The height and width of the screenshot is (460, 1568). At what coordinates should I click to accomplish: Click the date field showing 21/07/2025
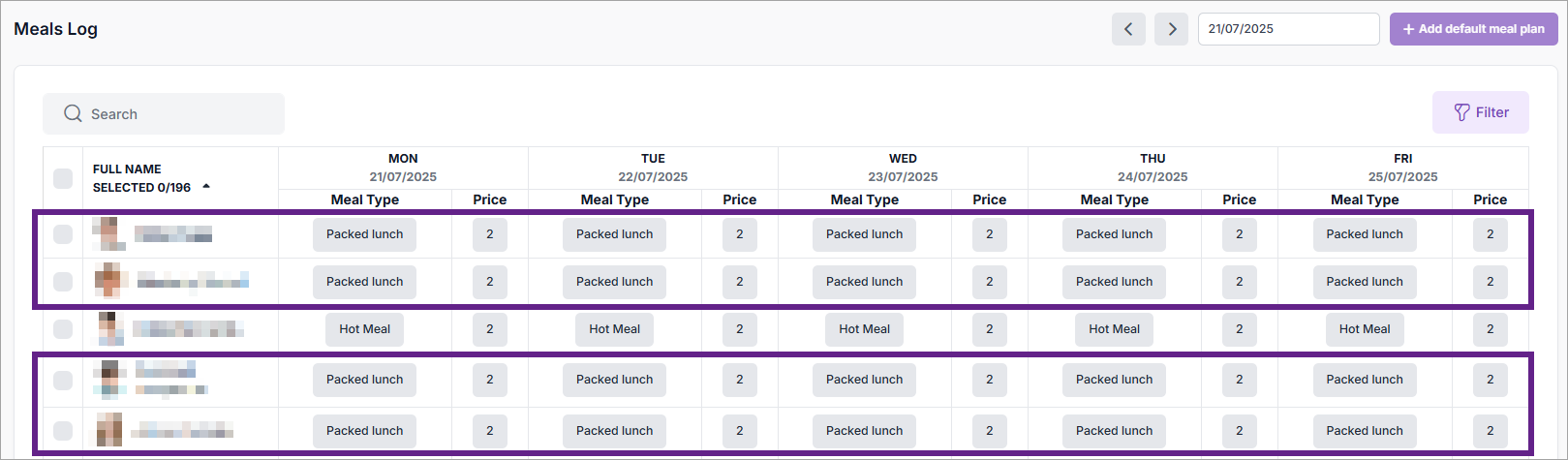(x=1288, y=29)
